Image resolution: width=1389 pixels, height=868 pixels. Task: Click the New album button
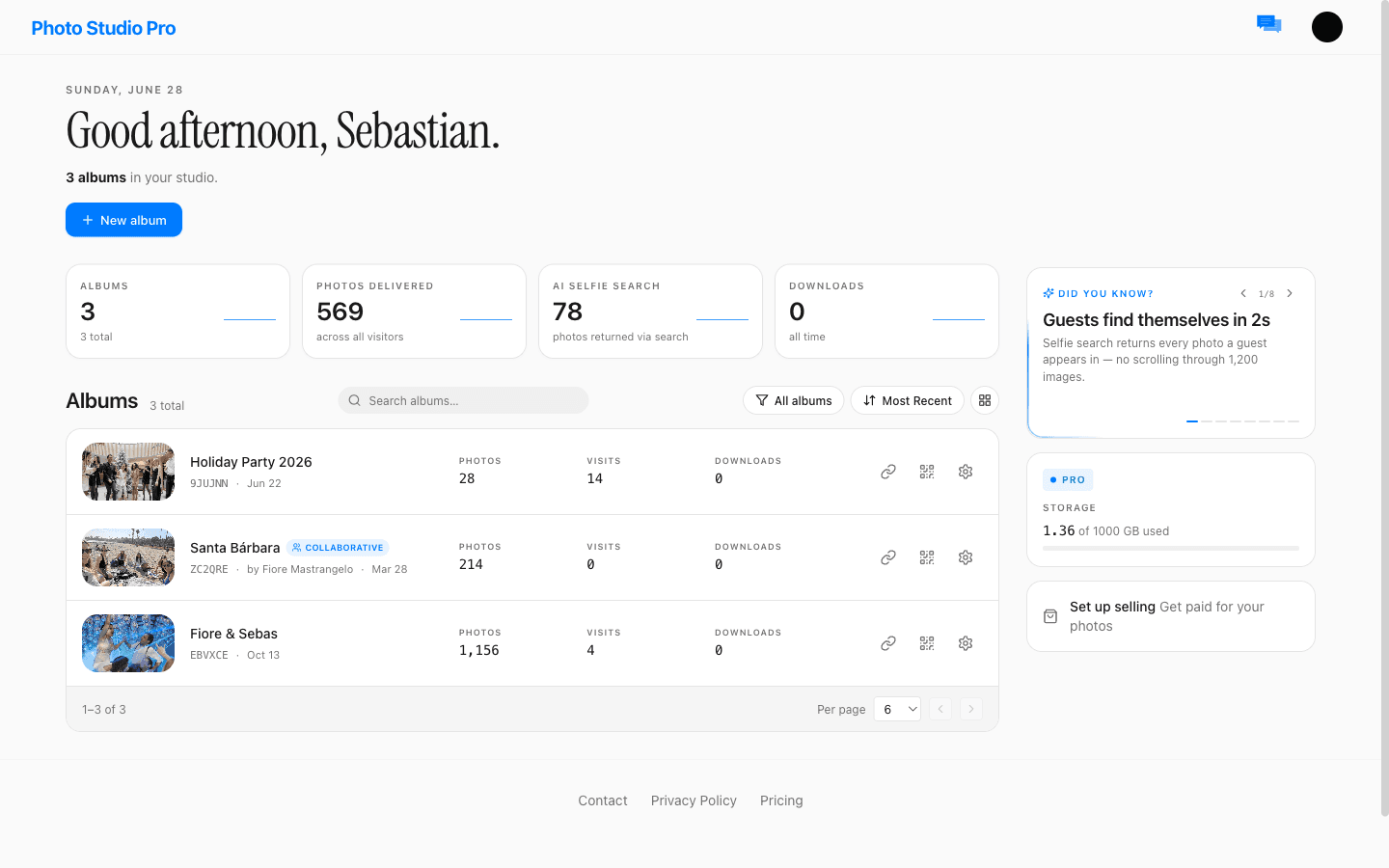click(123, 220)
